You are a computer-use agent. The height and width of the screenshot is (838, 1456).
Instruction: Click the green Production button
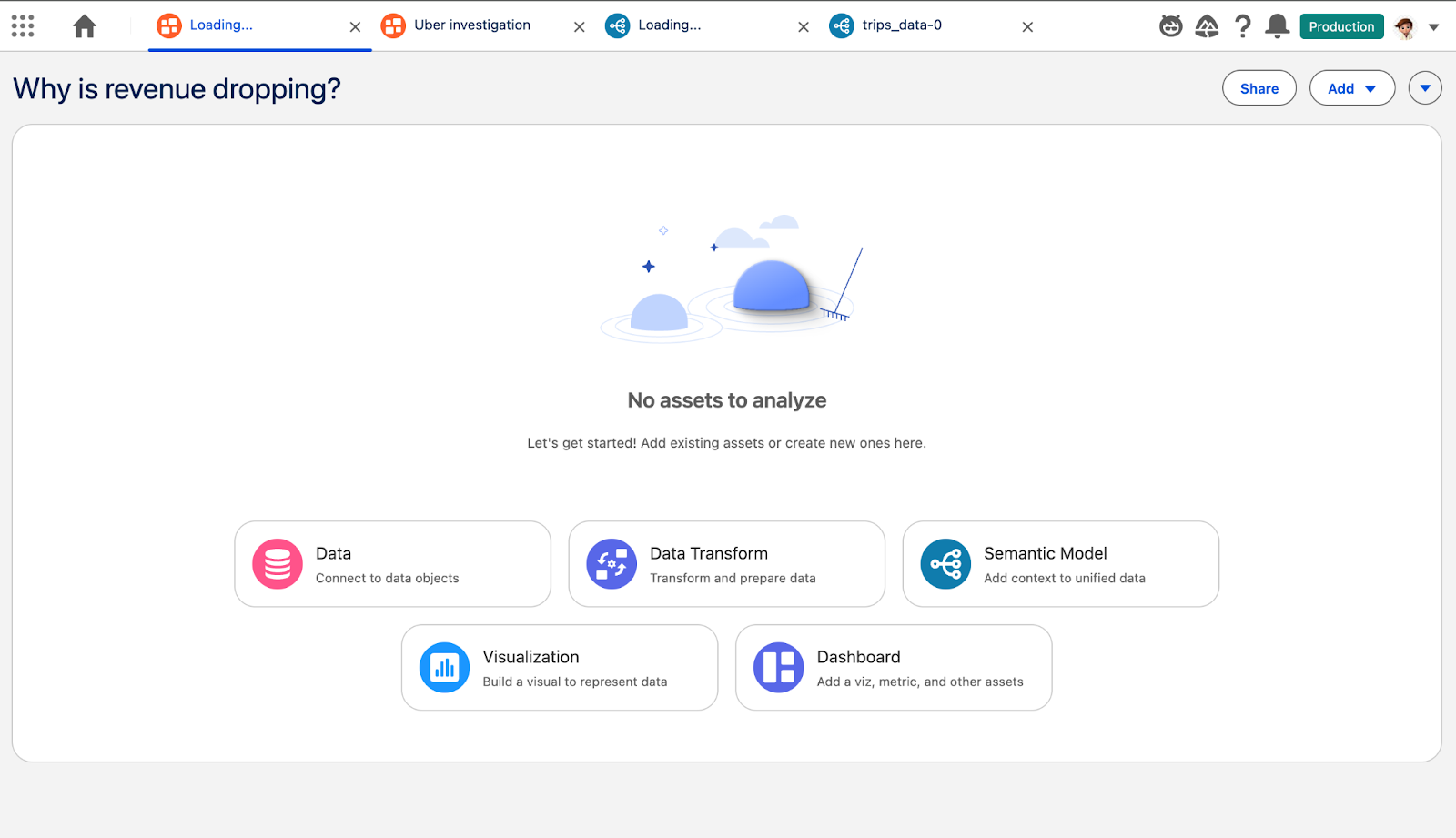[1341, 26]
